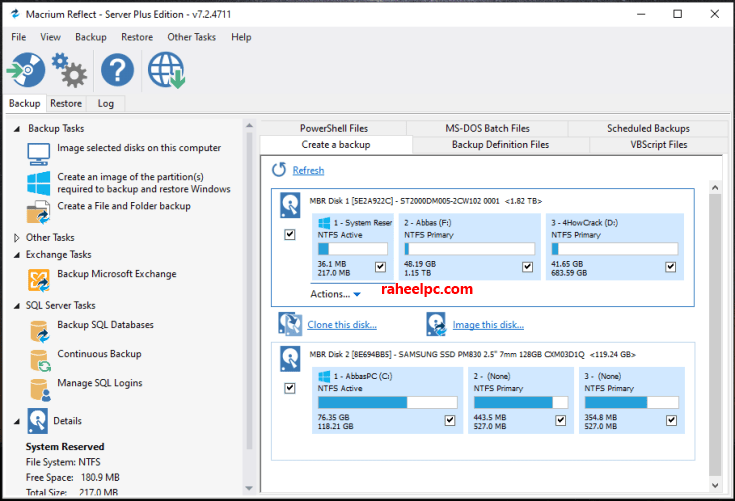735x501 pixels.
Task: Expand the Other Tasks section
Action: [17, 238]
